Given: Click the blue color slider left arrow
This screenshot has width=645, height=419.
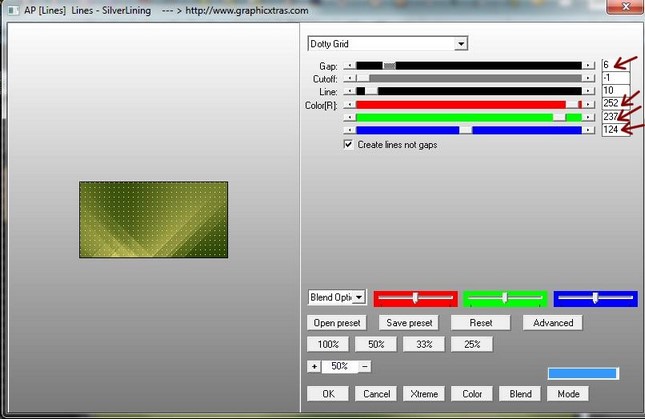Looking at the screenshot, I should pos(349,129).
